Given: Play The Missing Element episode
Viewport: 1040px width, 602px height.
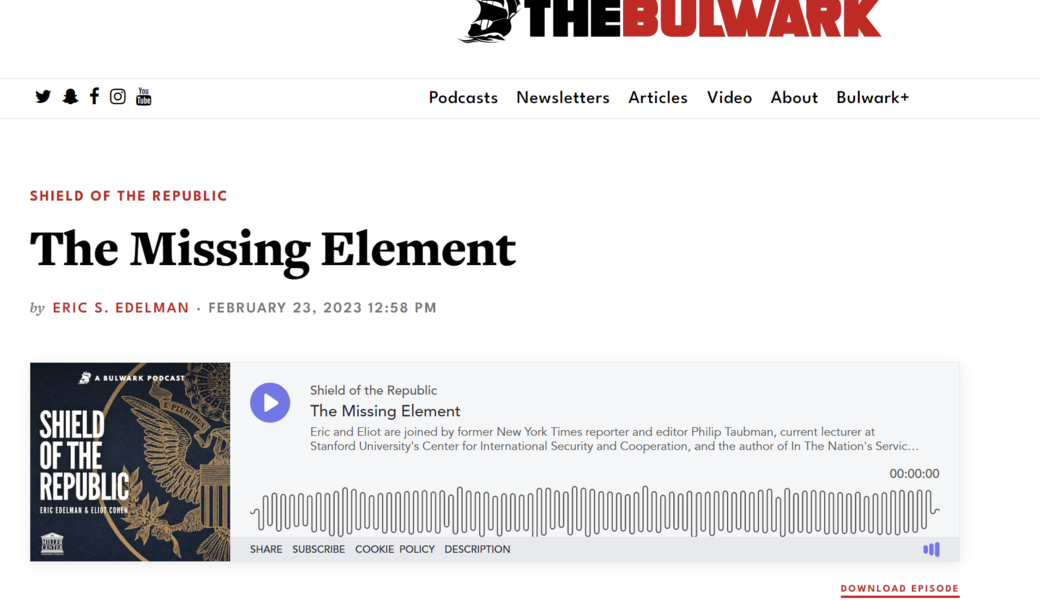Looking at the screenshot, I should [270, 403].
